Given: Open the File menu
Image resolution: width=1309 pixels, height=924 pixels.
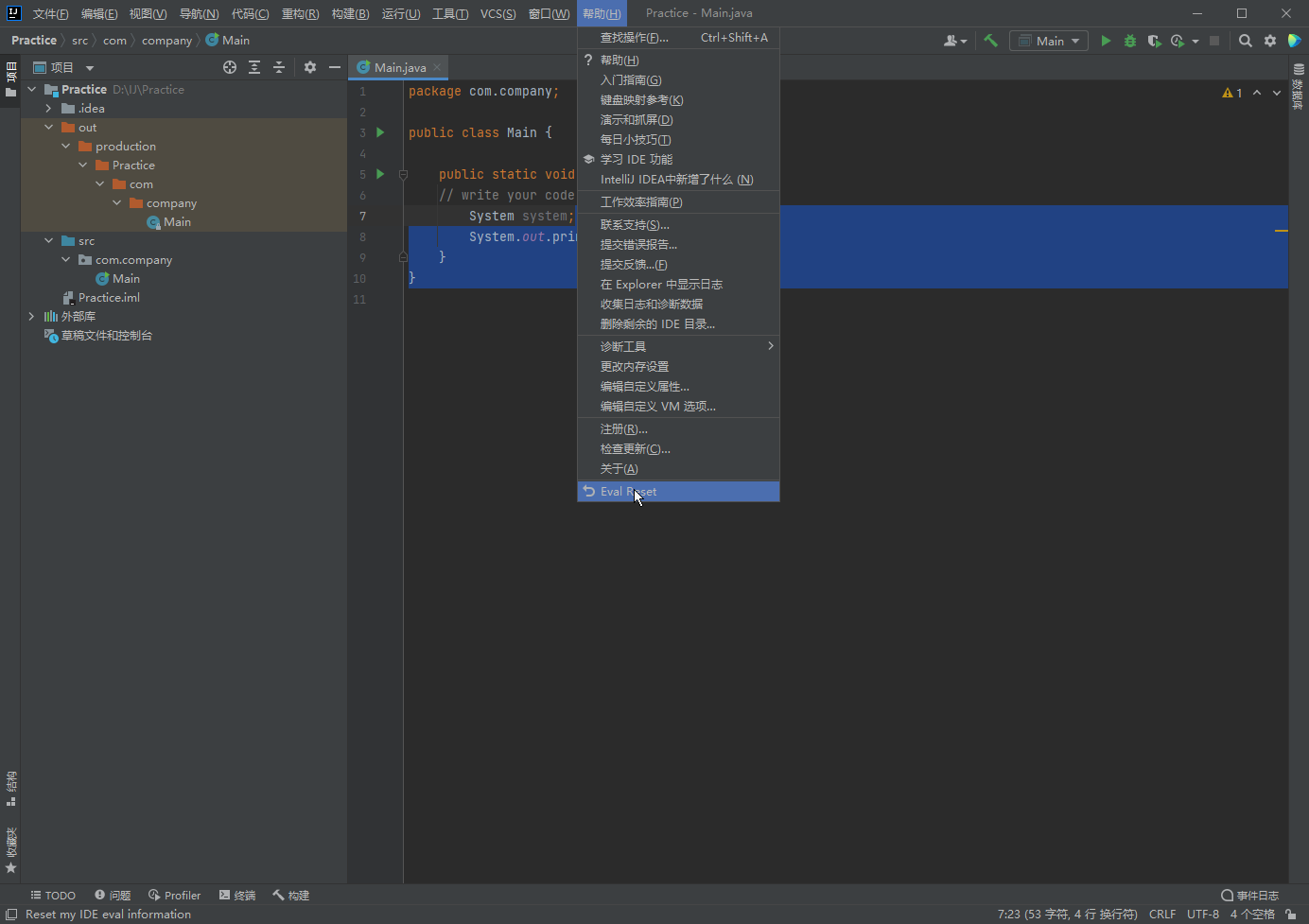Looking at the screenshot, I should [x=50, y=13].
